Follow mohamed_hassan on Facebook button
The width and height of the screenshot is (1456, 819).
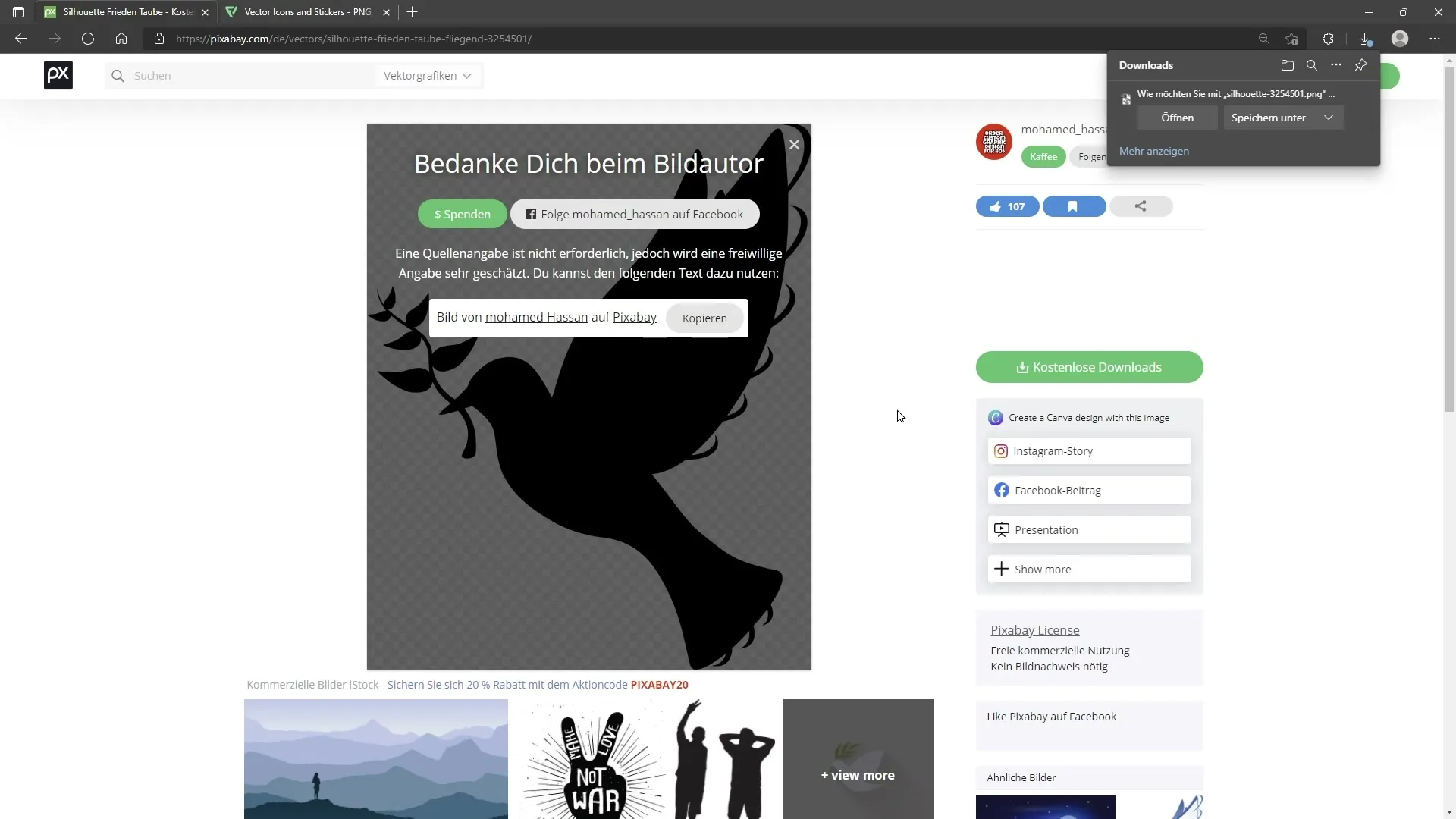point(635,215)
